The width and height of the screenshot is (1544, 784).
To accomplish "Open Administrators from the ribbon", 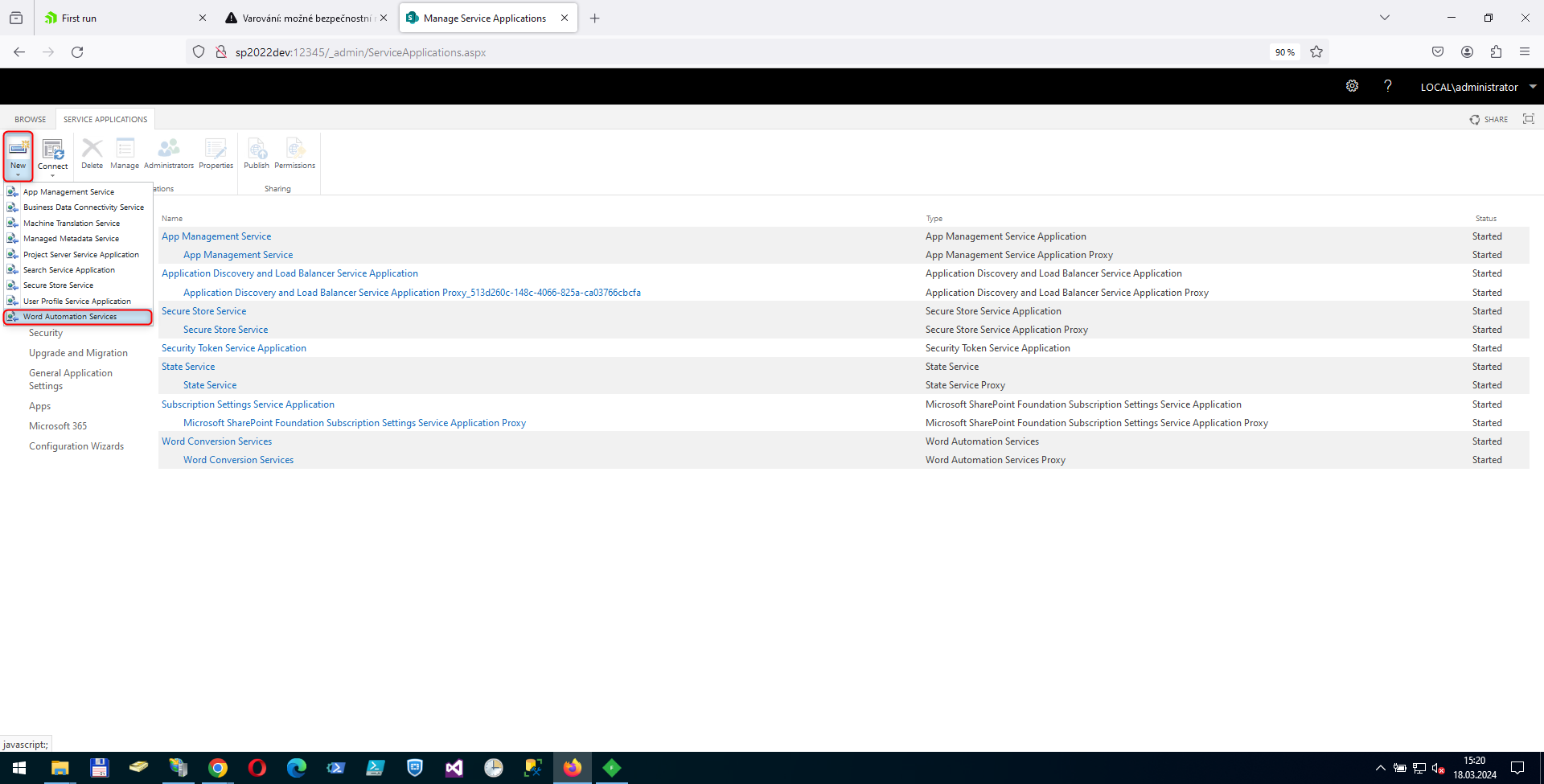I will pyautogui.click(x=169, y=154).
